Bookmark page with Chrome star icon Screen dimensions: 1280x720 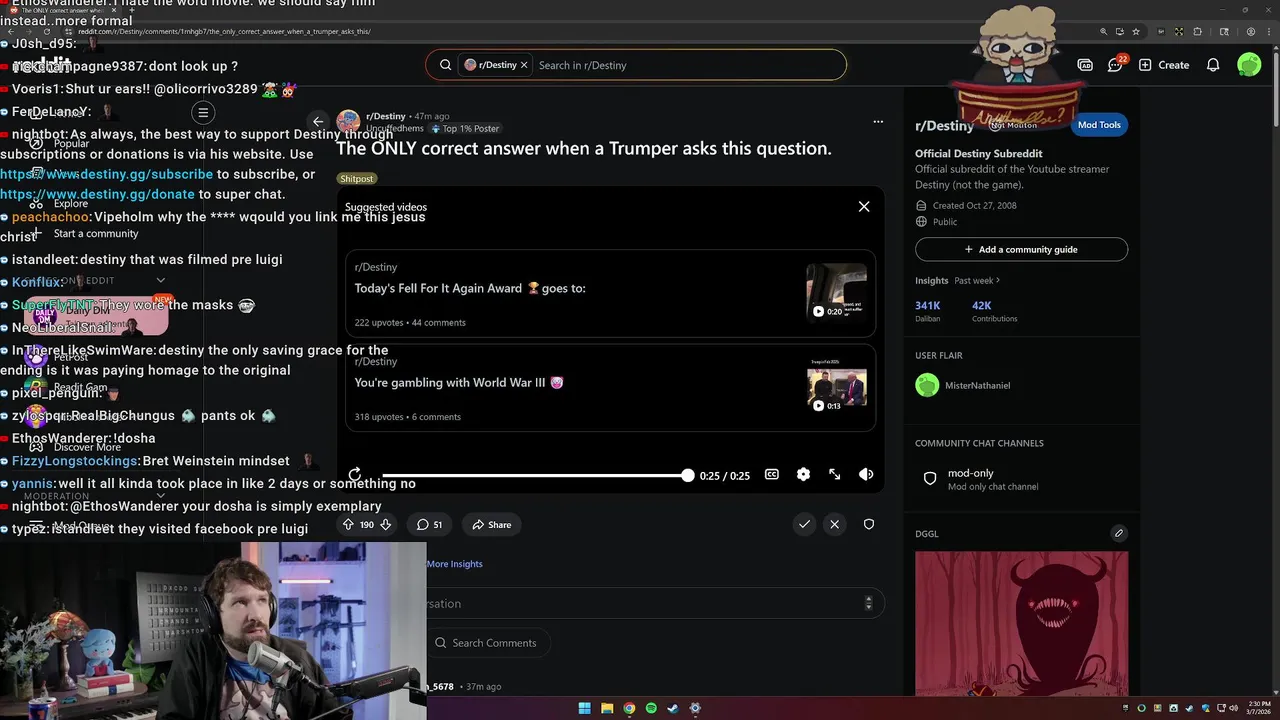pos(1136,31)
